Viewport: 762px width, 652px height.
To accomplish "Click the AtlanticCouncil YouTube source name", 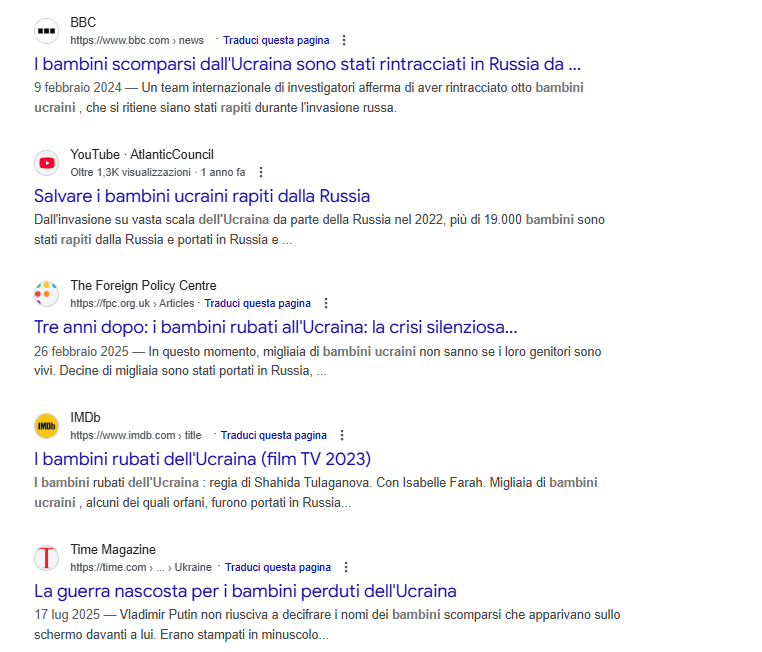I will point(172,155).
